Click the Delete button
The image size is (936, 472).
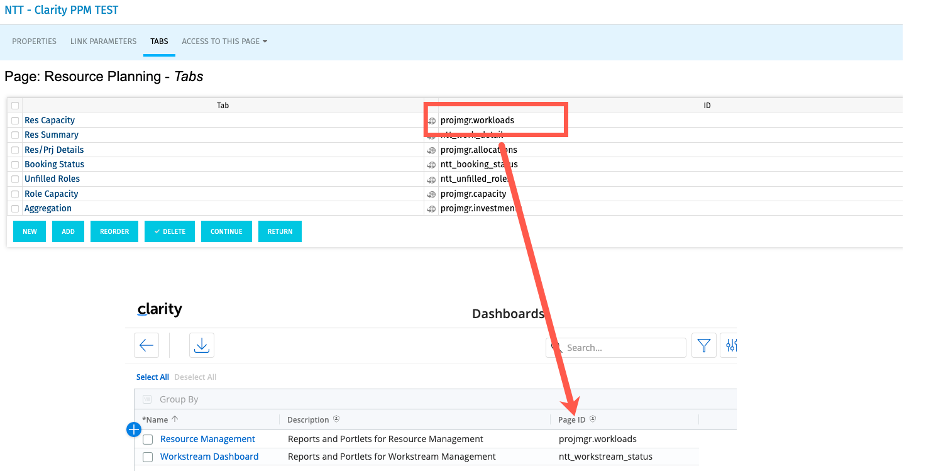point(170,232)
